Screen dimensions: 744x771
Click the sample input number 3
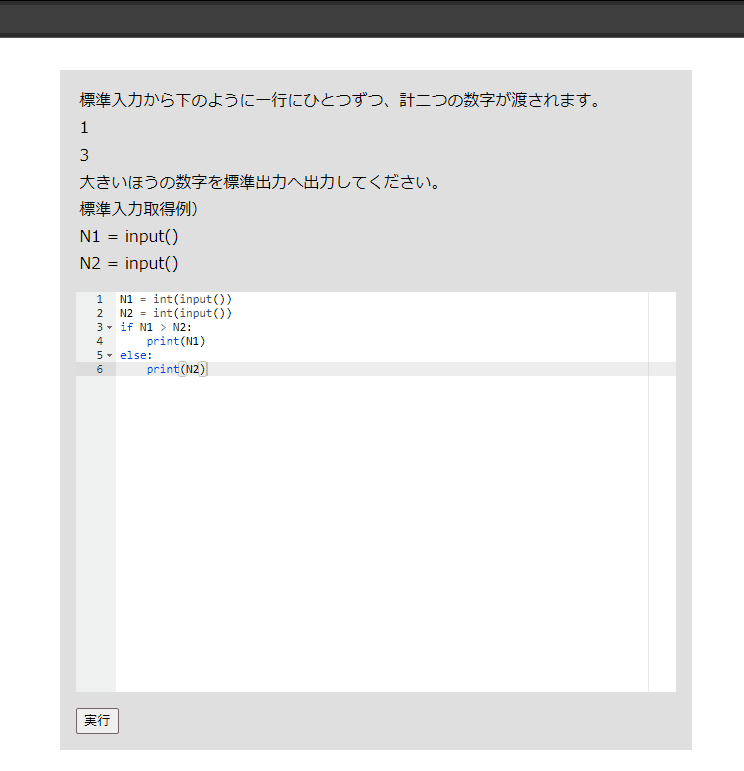85,155
